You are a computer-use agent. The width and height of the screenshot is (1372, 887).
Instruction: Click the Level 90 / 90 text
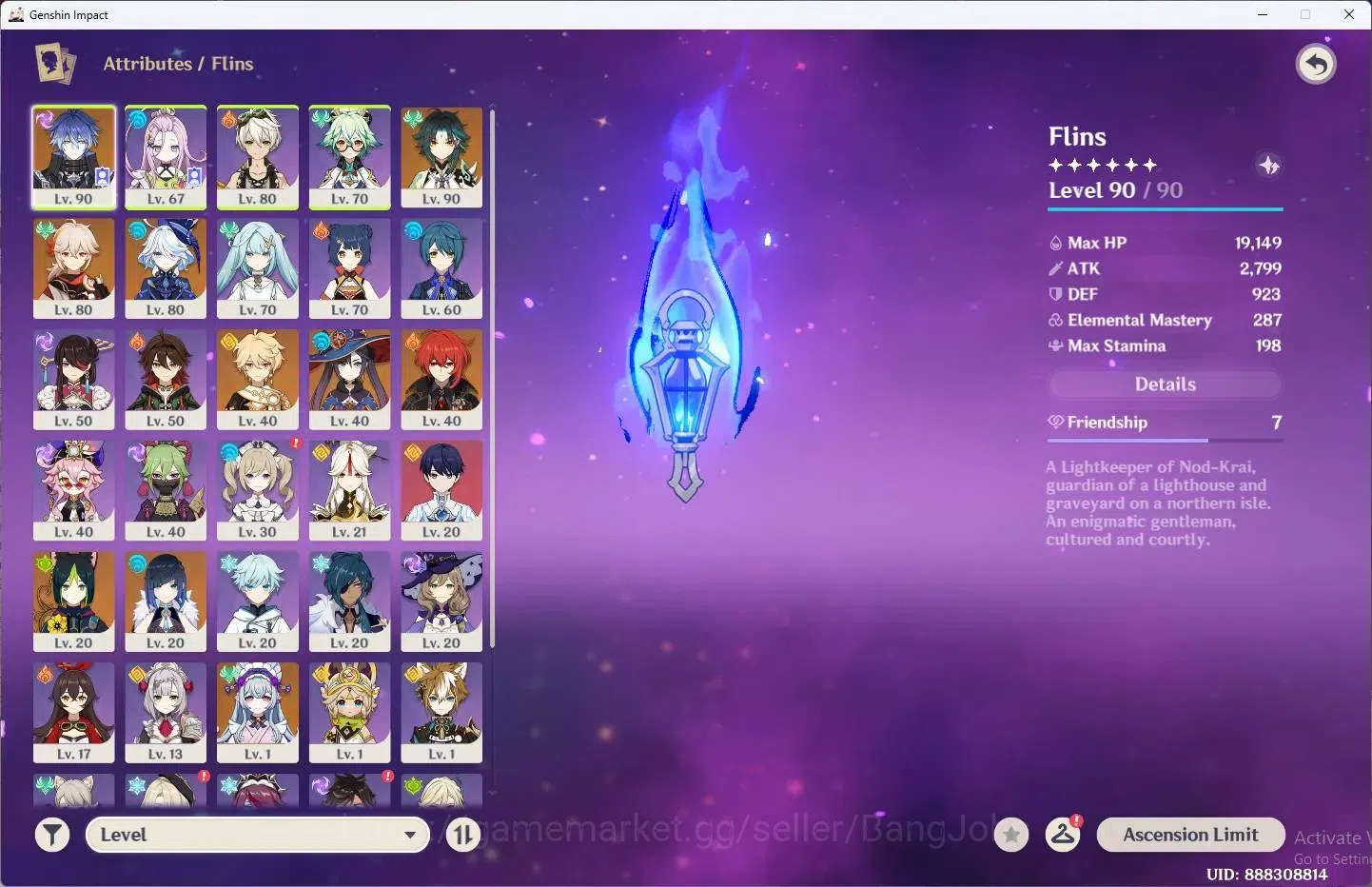coord(1115,190)
